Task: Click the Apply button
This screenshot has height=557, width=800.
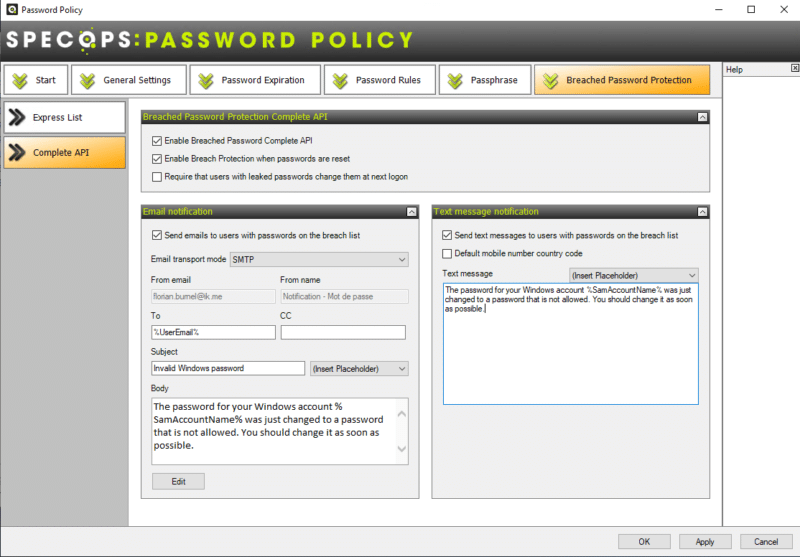Action: [705, 542]
